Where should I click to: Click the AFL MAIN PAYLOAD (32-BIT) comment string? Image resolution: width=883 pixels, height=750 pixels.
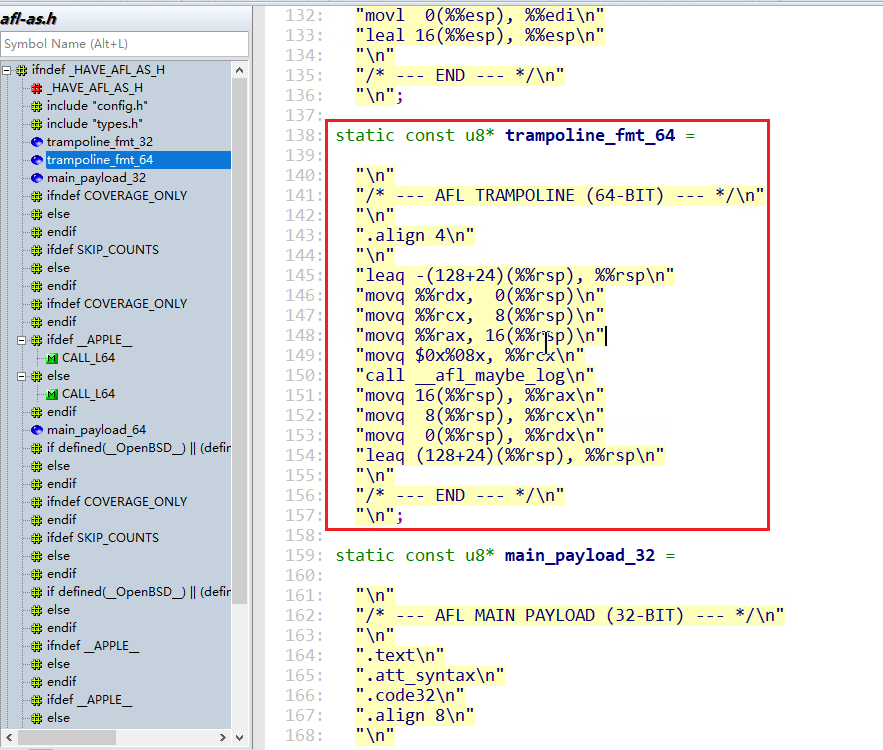point(570,615)
